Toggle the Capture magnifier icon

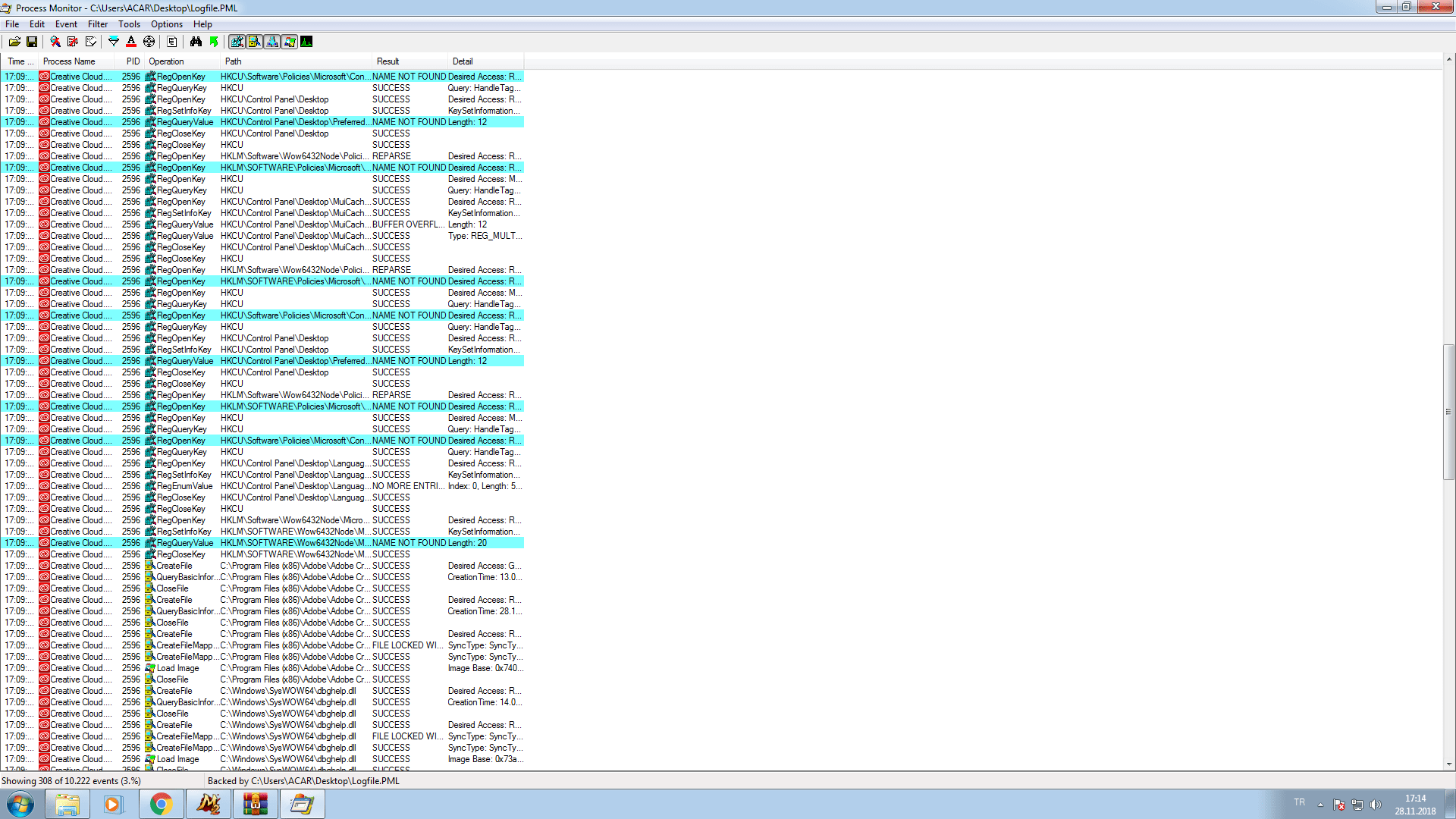[x=55, y=42]
